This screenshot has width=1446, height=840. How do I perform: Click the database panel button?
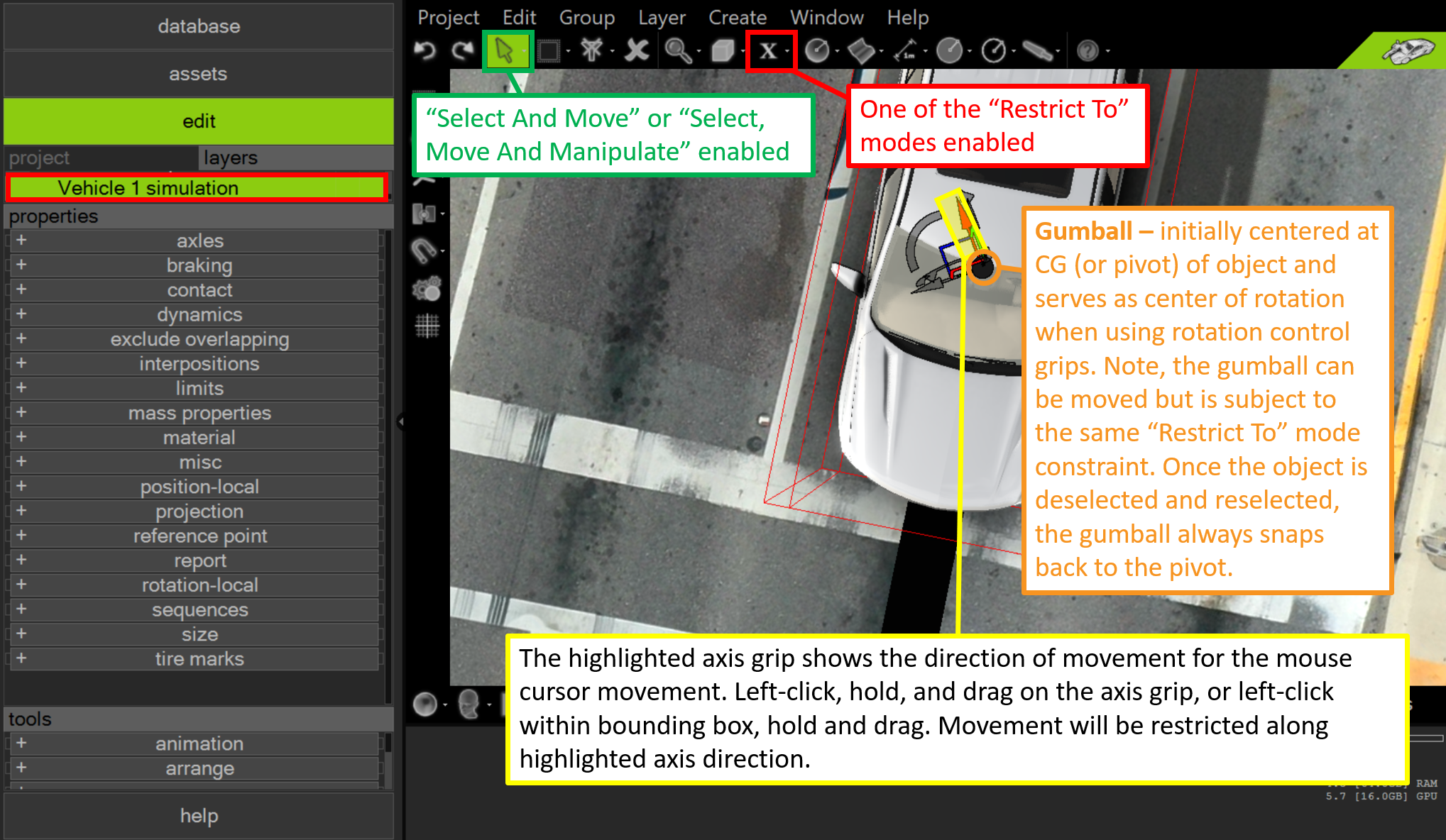tap(198, 26)
